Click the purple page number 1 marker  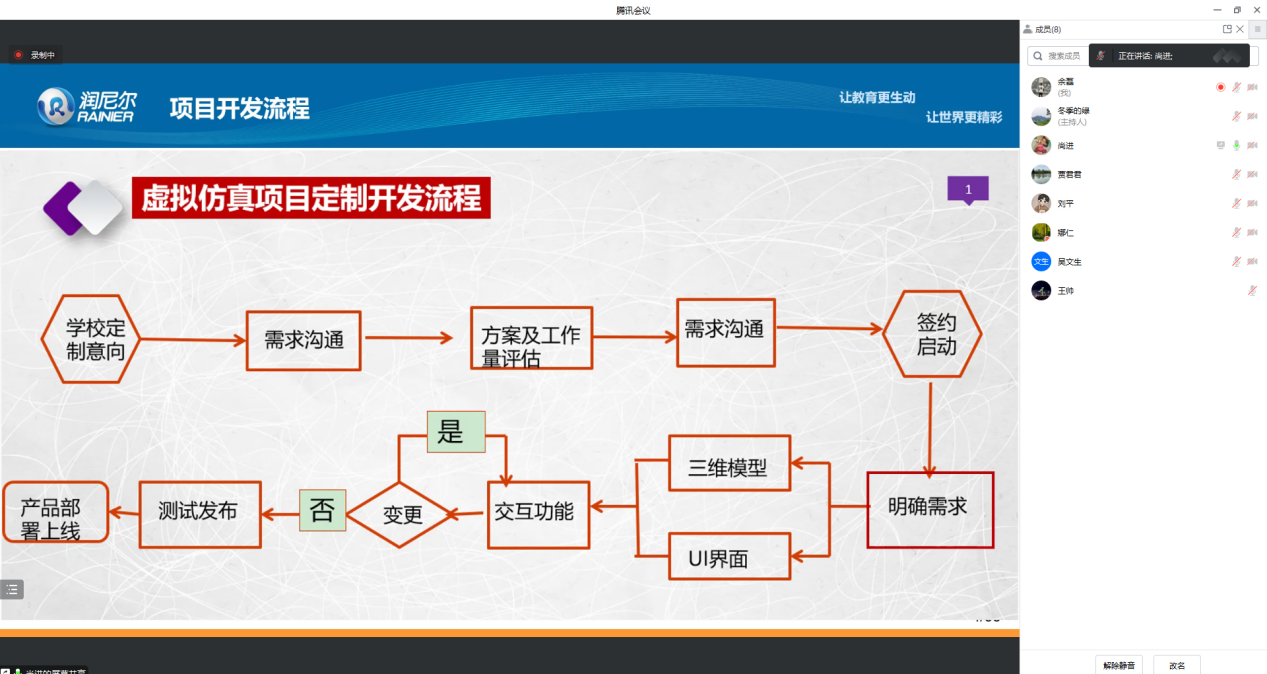[967, 189]
